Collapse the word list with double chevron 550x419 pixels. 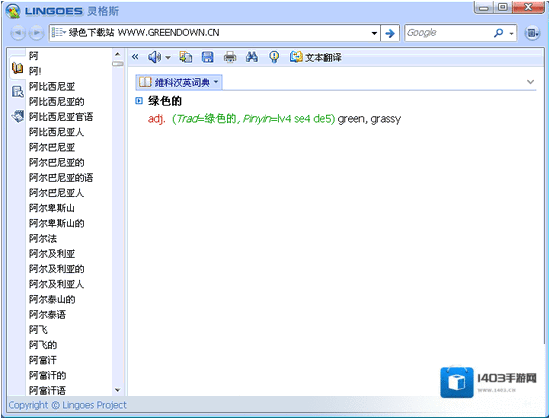135,56
